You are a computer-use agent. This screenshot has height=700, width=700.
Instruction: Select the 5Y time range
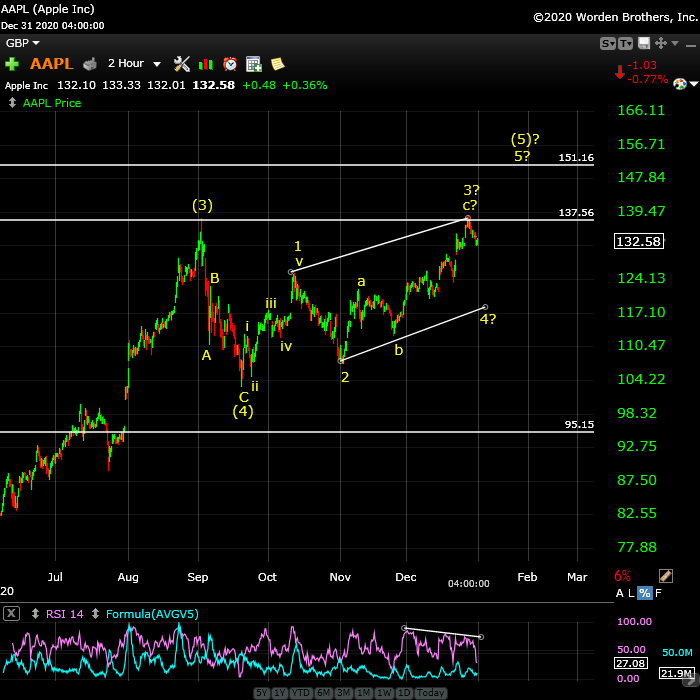(262, 692)
